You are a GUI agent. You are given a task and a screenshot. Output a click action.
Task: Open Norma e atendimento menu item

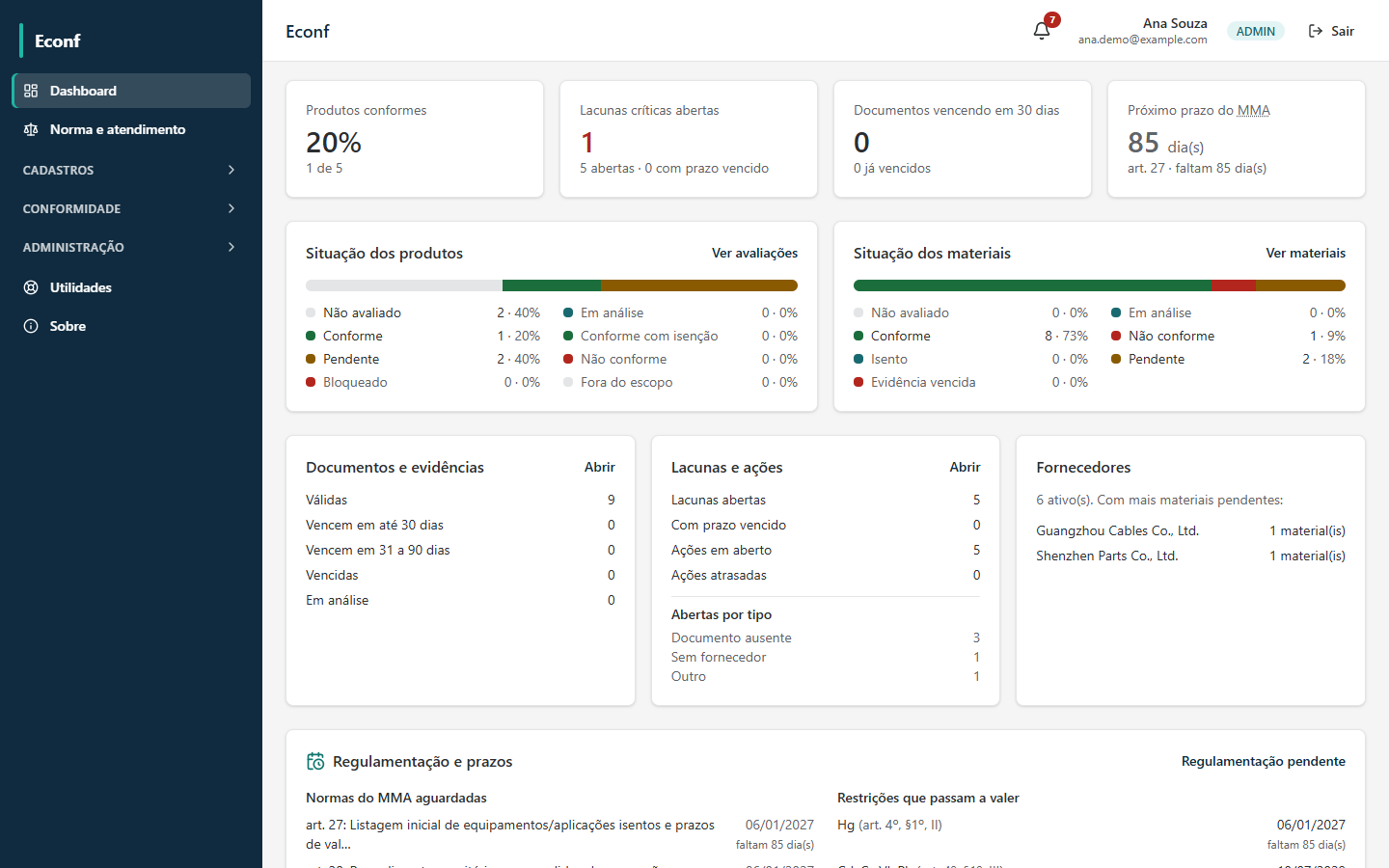pos(131,129)
